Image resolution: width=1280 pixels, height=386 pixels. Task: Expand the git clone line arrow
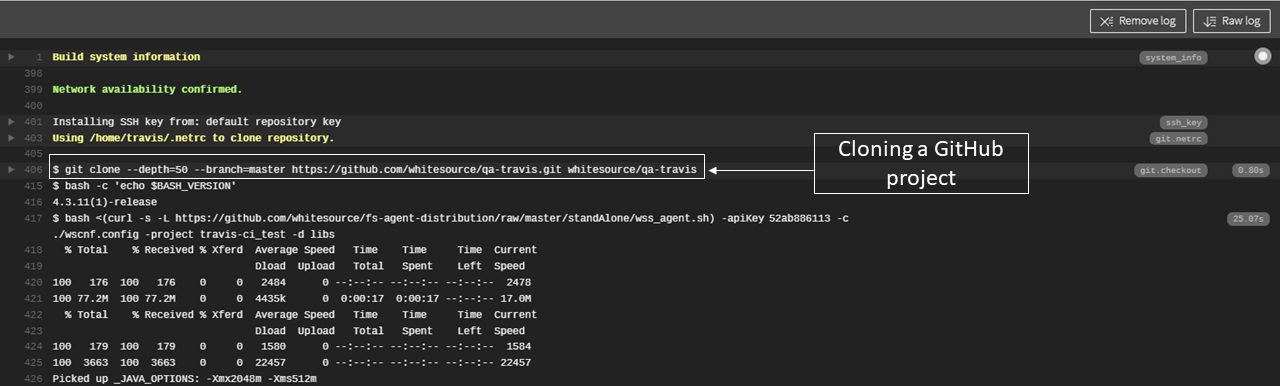click(11, 171)
